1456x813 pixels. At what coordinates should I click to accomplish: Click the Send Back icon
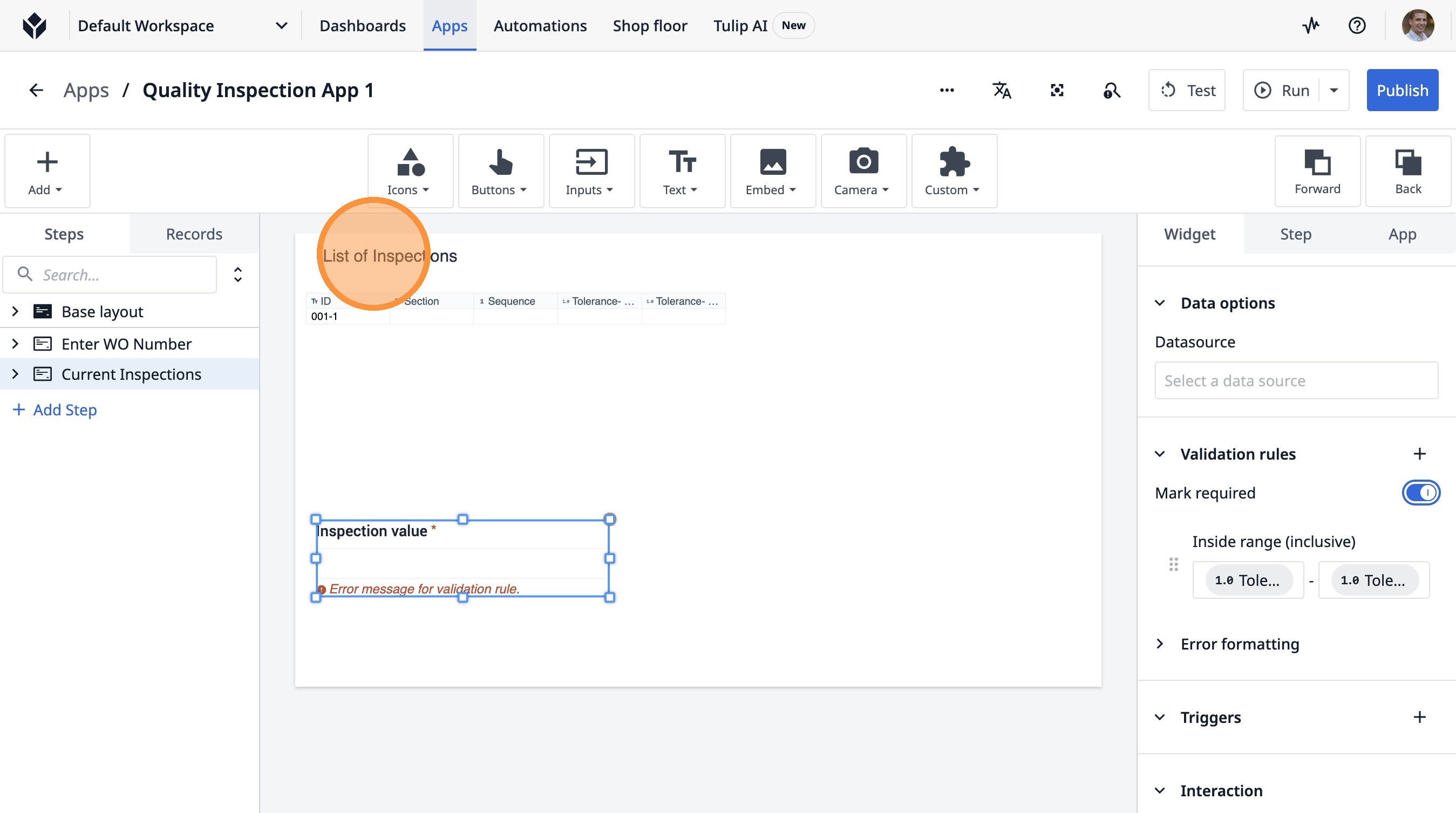point(1407,171)
